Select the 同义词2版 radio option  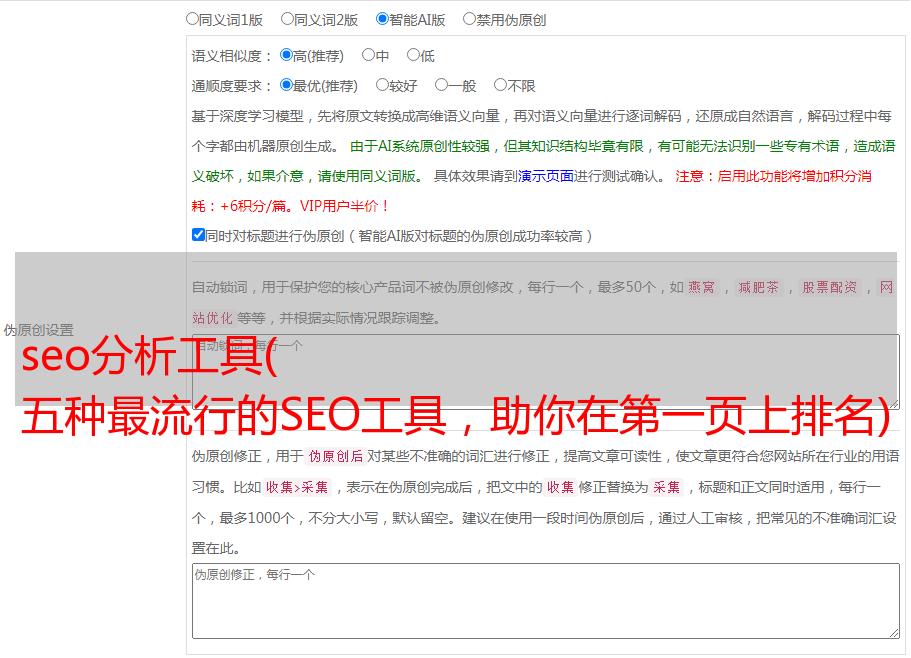coord(287,19)
